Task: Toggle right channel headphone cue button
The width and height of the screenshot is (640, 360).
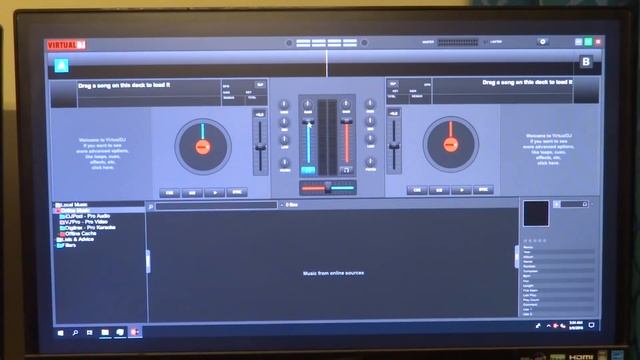Action: (346, 170)
